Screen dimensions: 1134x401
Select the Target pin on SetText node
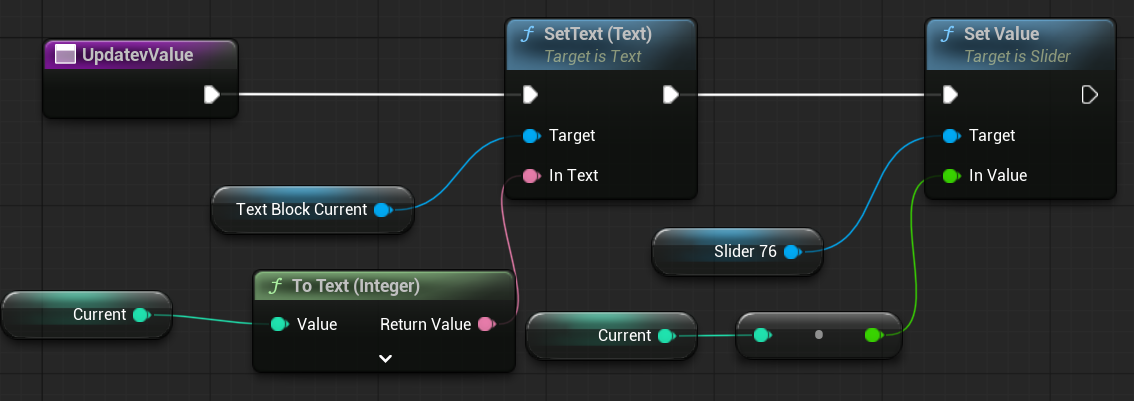coord(531,136)
